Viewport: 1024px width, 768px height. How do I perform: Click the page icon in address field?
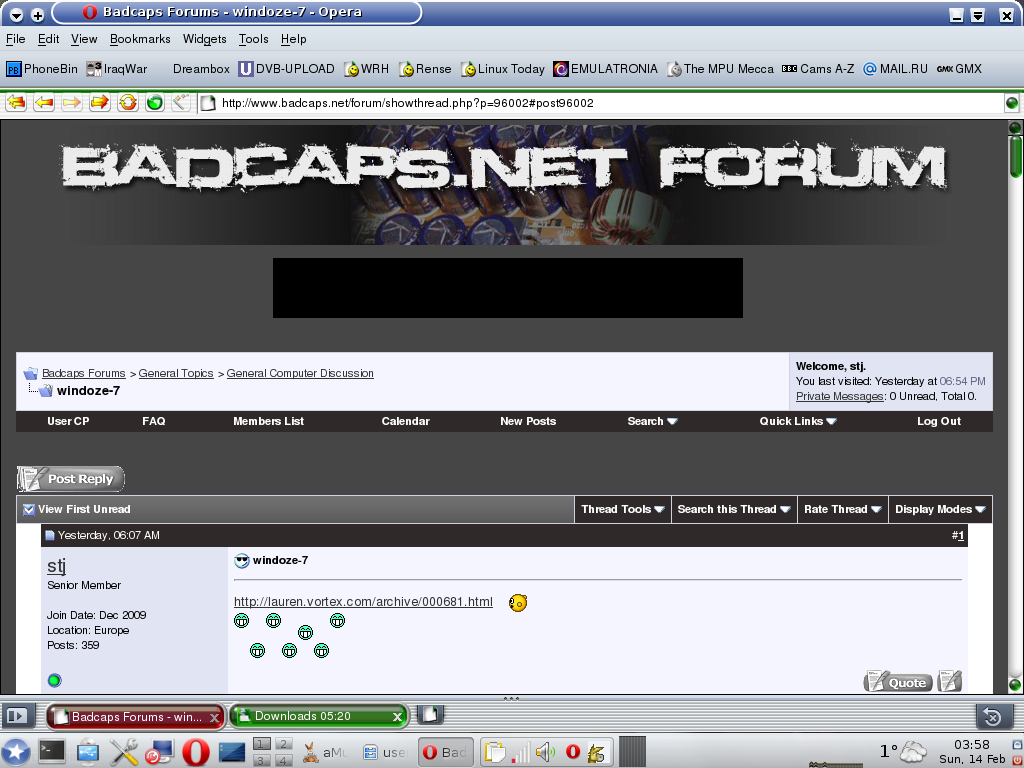[x=208, y=103]
